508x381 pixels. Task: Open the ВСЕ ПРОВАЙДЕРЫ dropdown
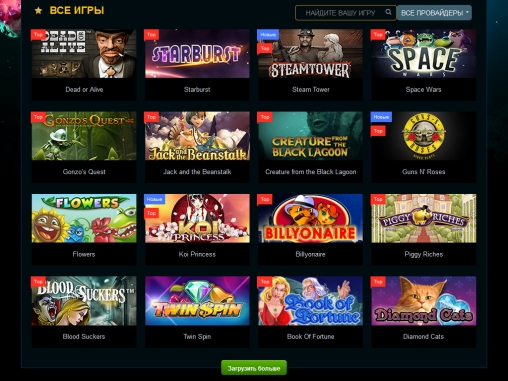click(x=434, y=13)
